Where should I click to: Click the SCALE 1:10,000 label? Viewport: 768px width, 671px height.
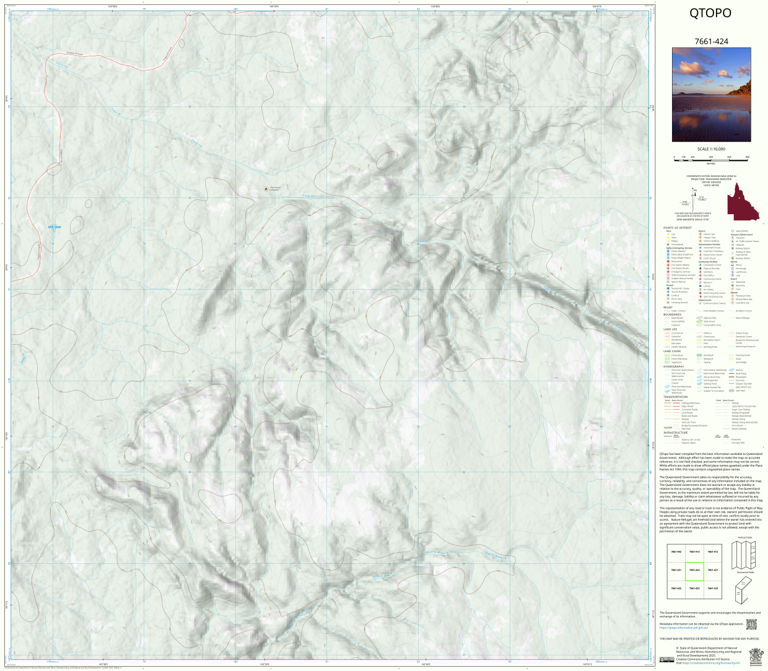tap(711, 149)
